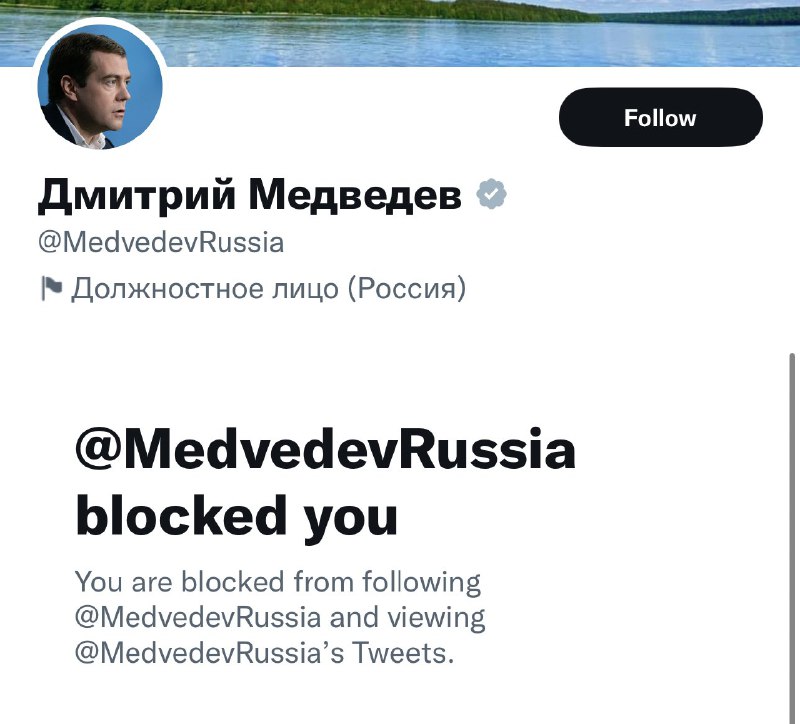800x724 pixels.
Task: Click the Должностное лицо (Россия) label
Action: coord(268,289)
